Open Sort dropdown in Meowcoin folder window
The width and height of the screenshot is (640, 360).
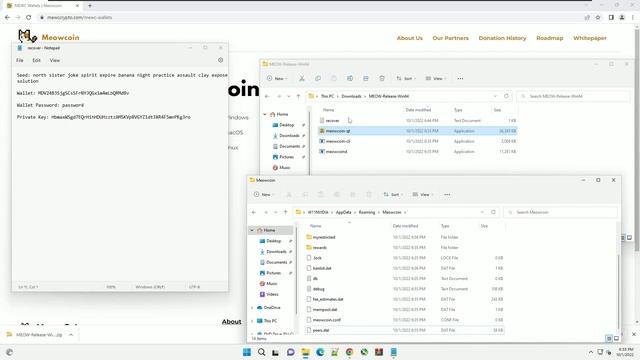pyautogui.click(x=393, y=195)
